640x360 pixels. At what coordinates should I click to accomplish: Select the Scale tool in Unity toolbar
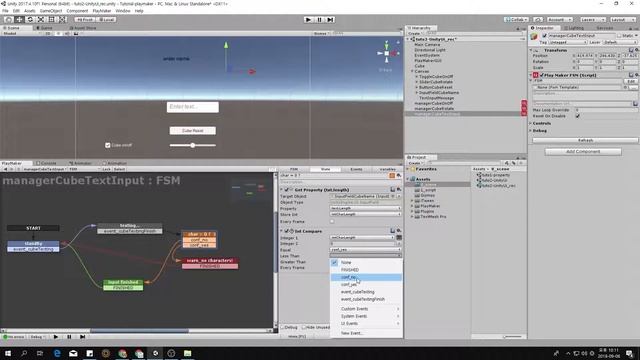[x=41, y=19]
